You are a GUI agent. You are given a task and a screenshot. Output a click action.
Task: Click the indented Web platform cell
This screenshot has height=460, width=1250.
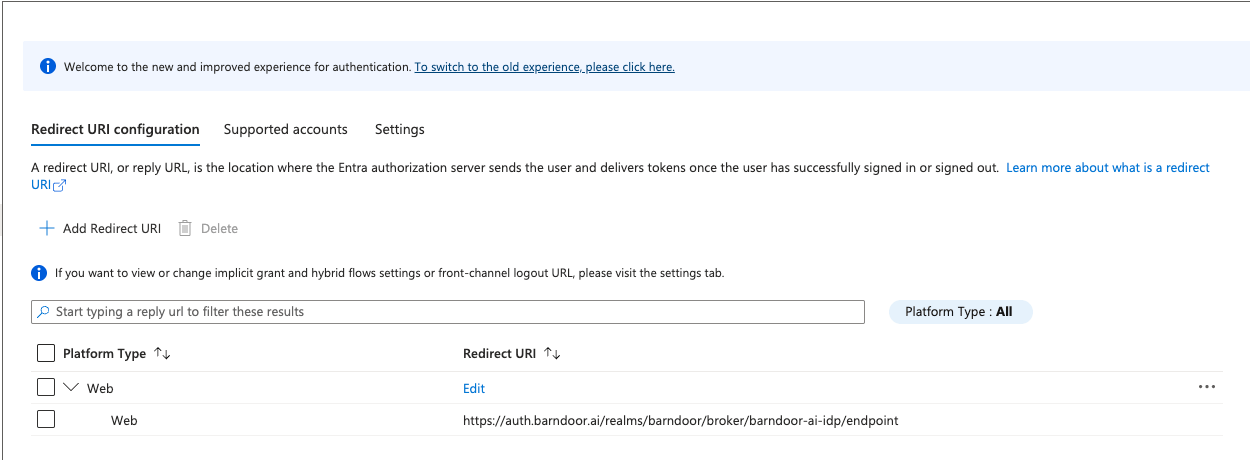124,421
